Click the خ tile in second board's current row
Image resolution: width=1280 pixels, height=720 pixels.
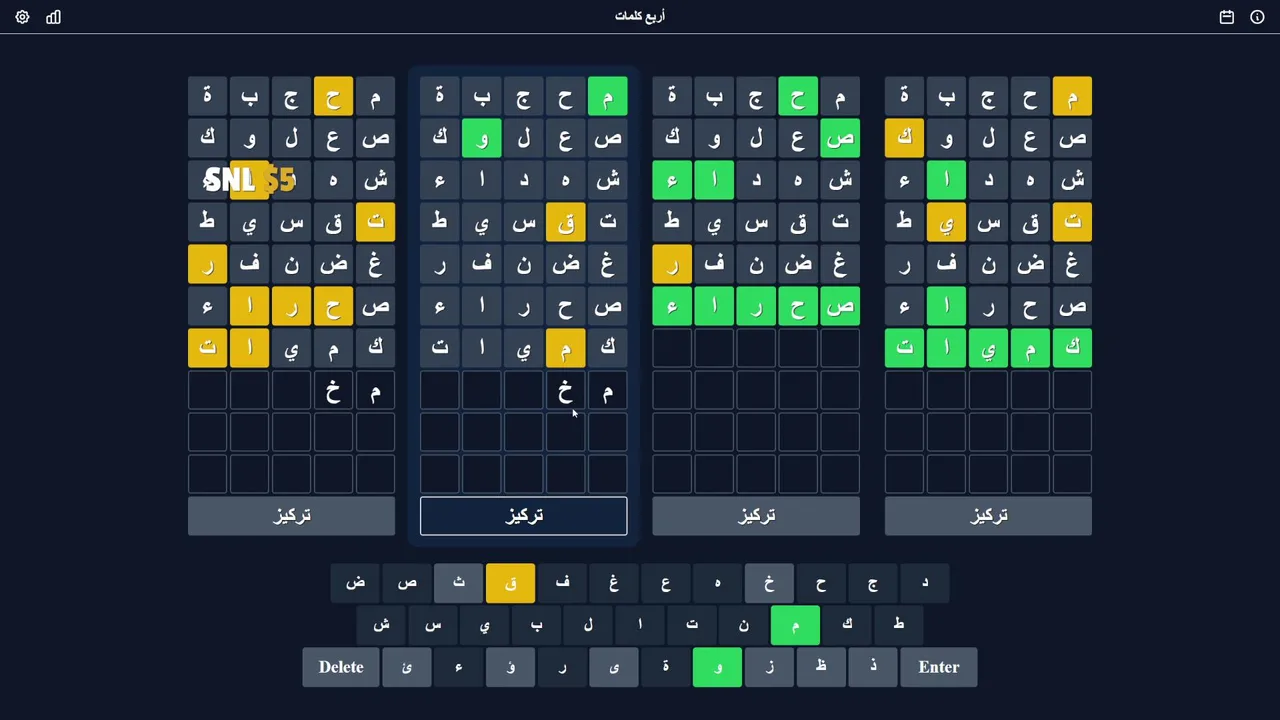[x=565, y=391]
